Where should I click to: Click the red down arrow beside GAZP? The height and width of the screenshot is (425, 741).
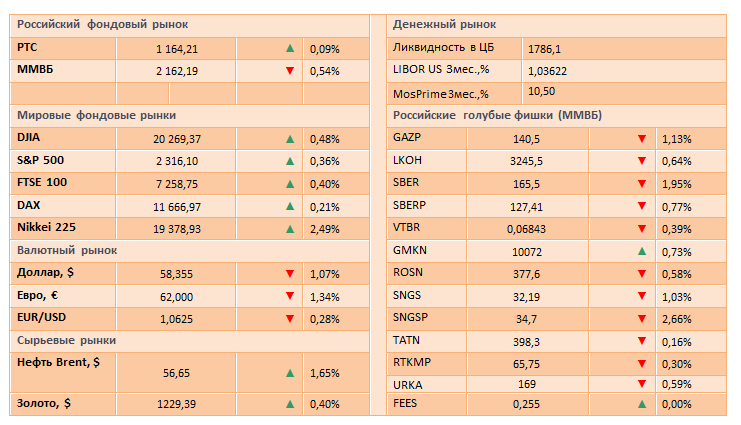click(x=642, y=139)
